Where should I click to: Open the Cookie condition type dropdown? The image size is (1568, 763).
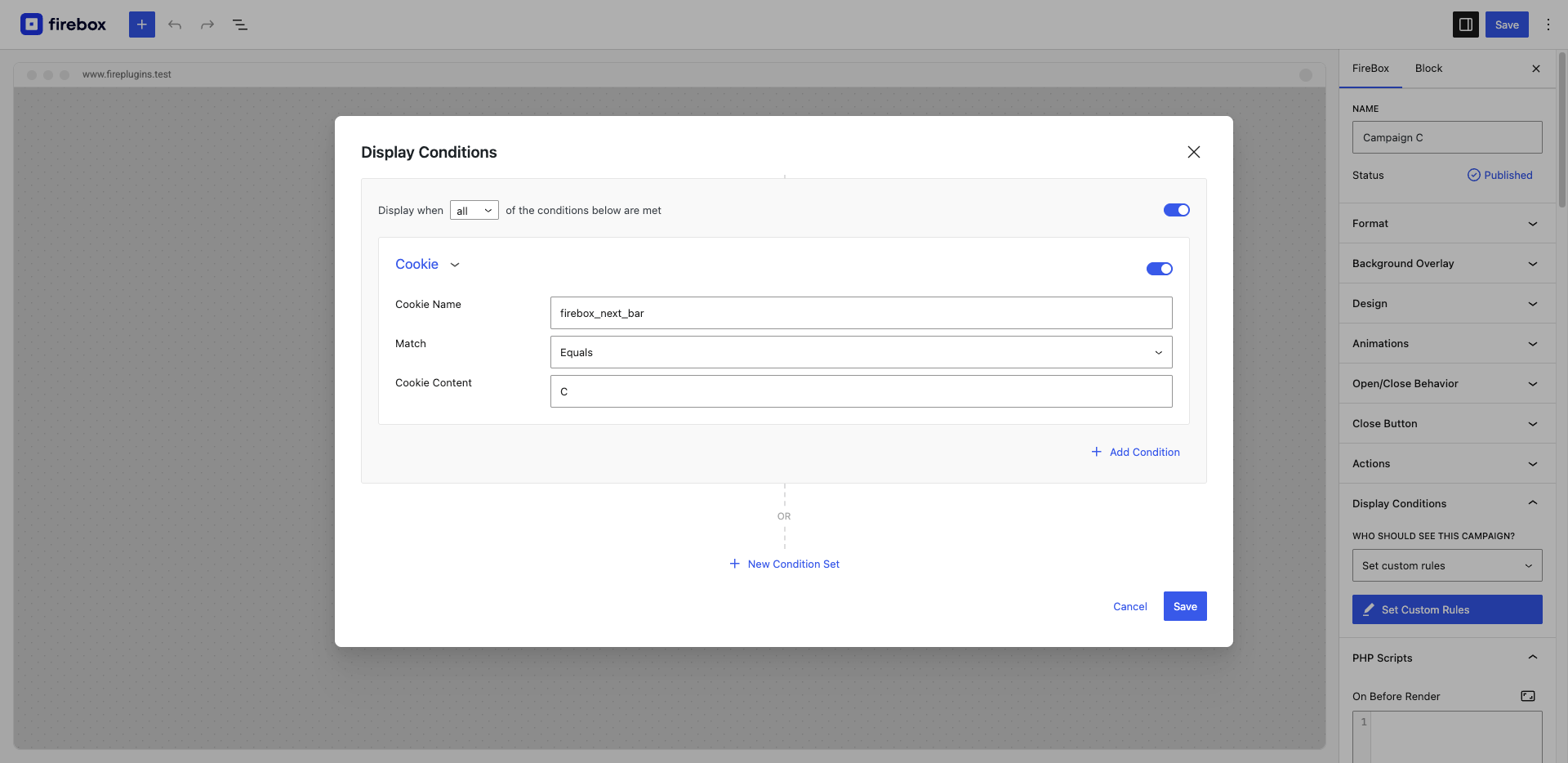(x=427, y=265)
